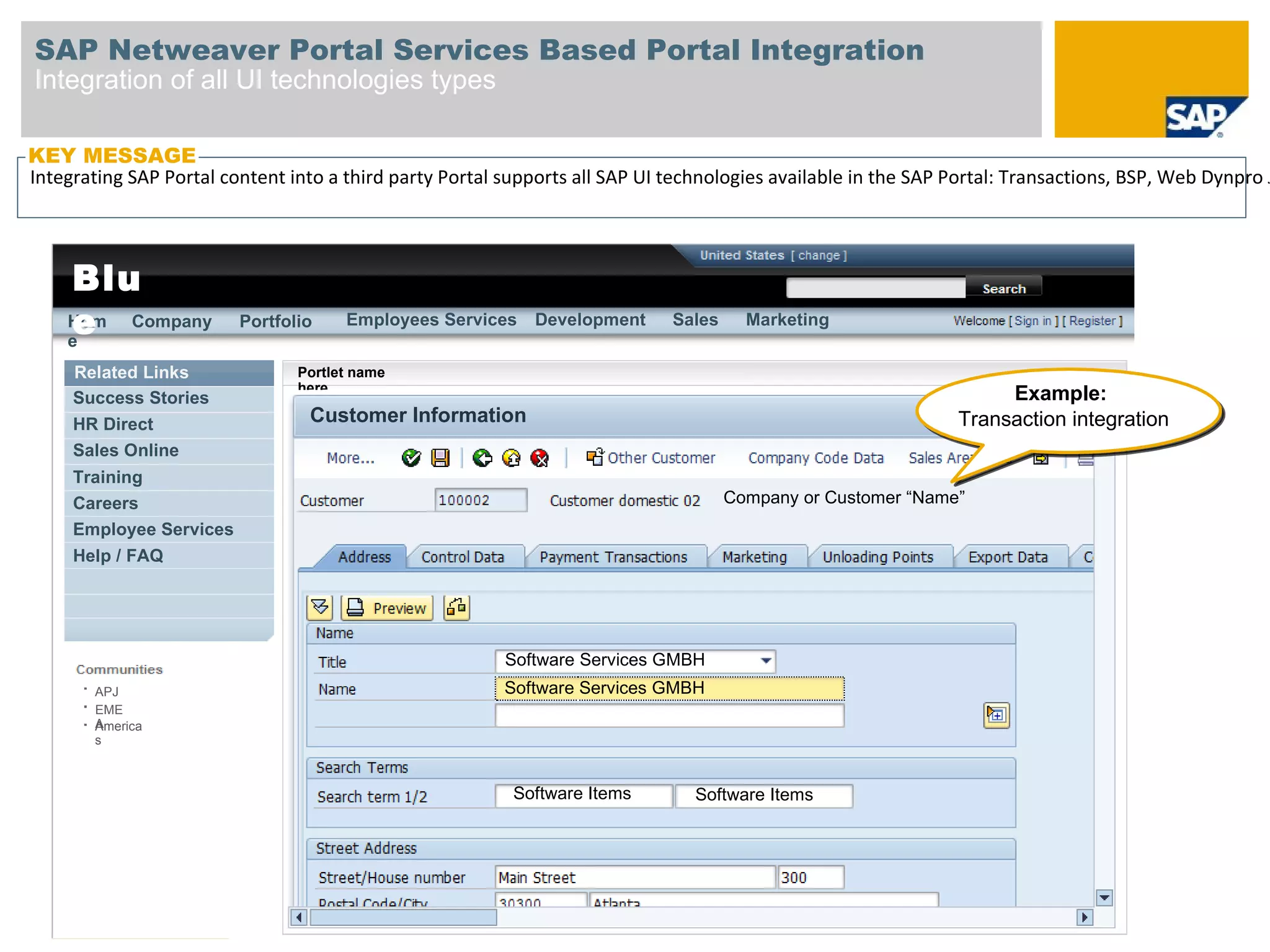This screenshot has width=1270, height=952.
Task: Click the red Cancel X icon
Action: click(540, 458)
